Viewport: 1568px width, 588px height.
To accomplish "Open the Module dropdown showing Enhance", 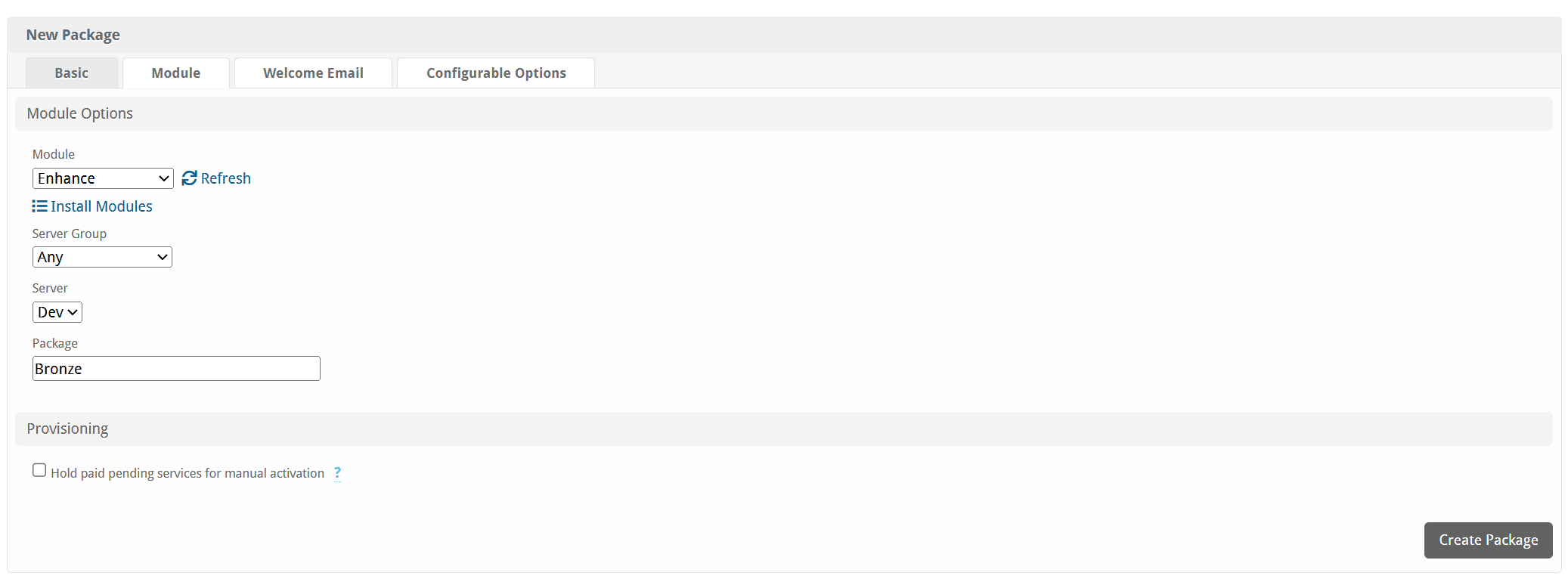I will click(103, 178).
